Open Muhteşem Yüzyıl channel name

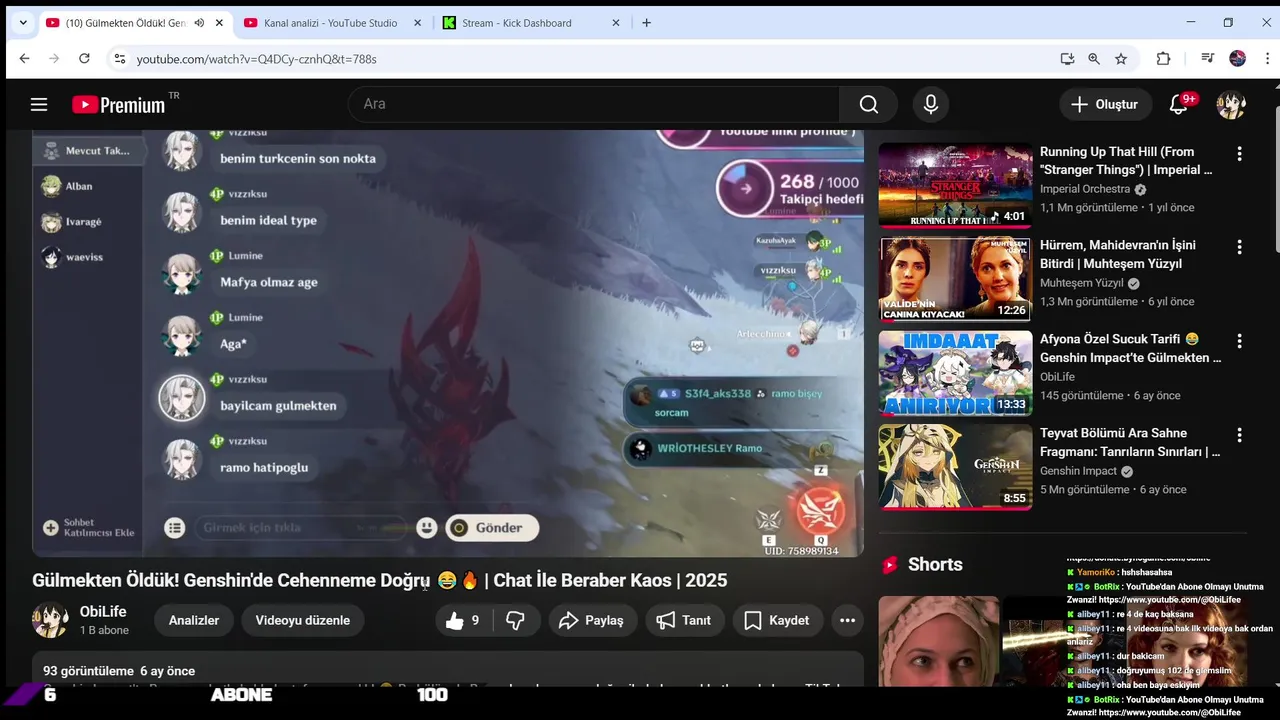click(1082, 283)
